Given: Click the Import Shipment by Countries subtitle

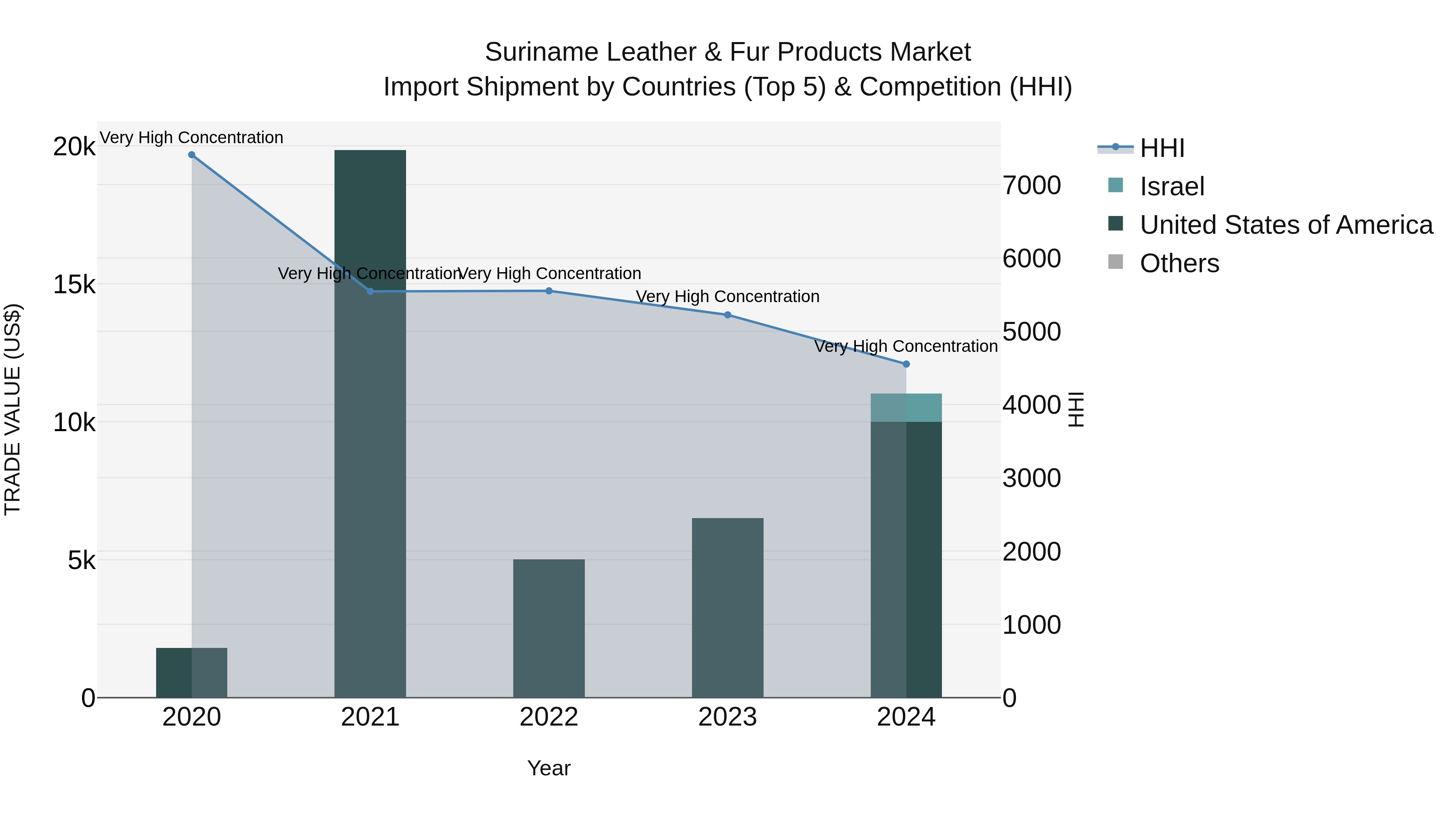Looking at the screenshot, I should pyautogui.click(x=728, y=87).
